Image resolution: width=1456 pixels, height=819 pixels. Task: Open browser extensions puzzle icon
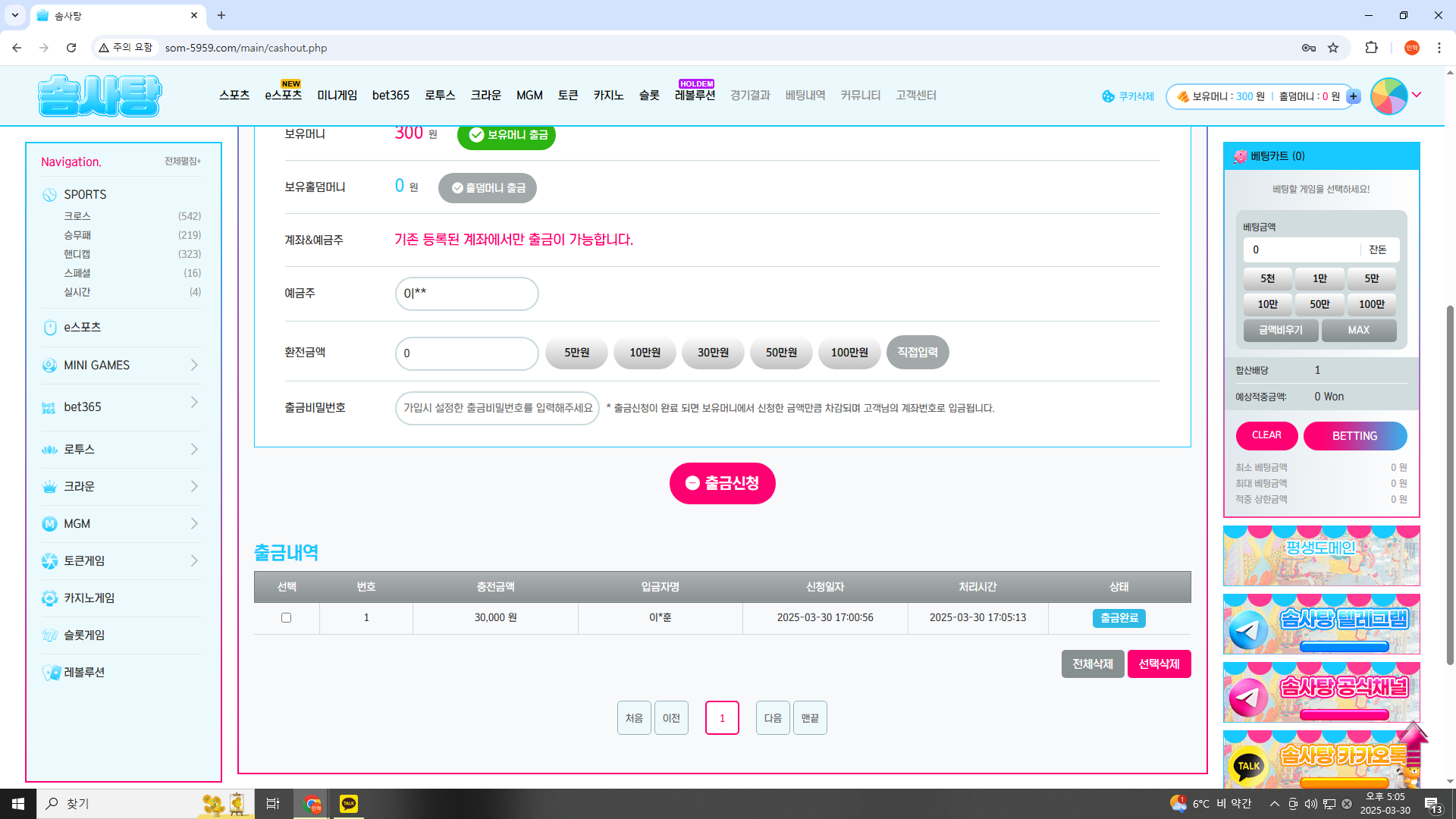pyautogui.click(x=1371, y=48)
